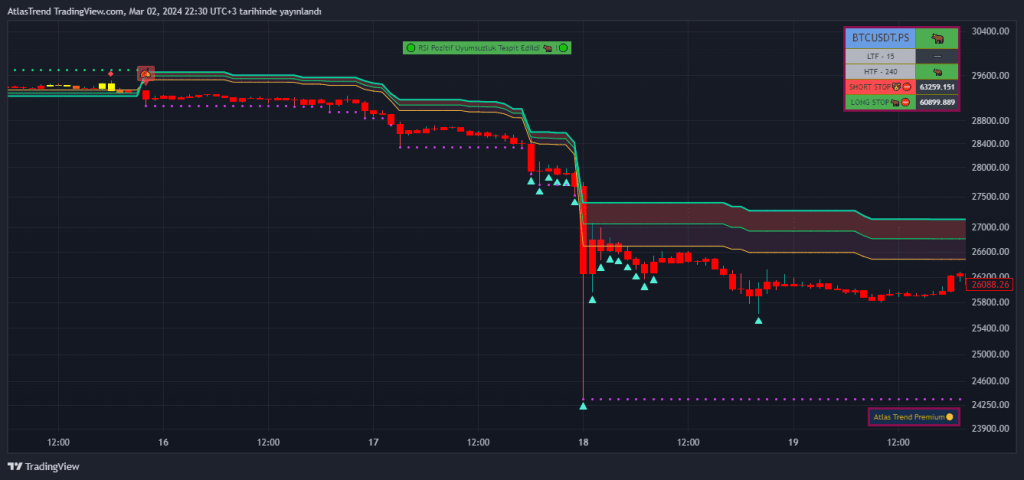Select the bear signal marker near date 16
This screenshot has width=1024, height=480.
(x=146, y=75)
